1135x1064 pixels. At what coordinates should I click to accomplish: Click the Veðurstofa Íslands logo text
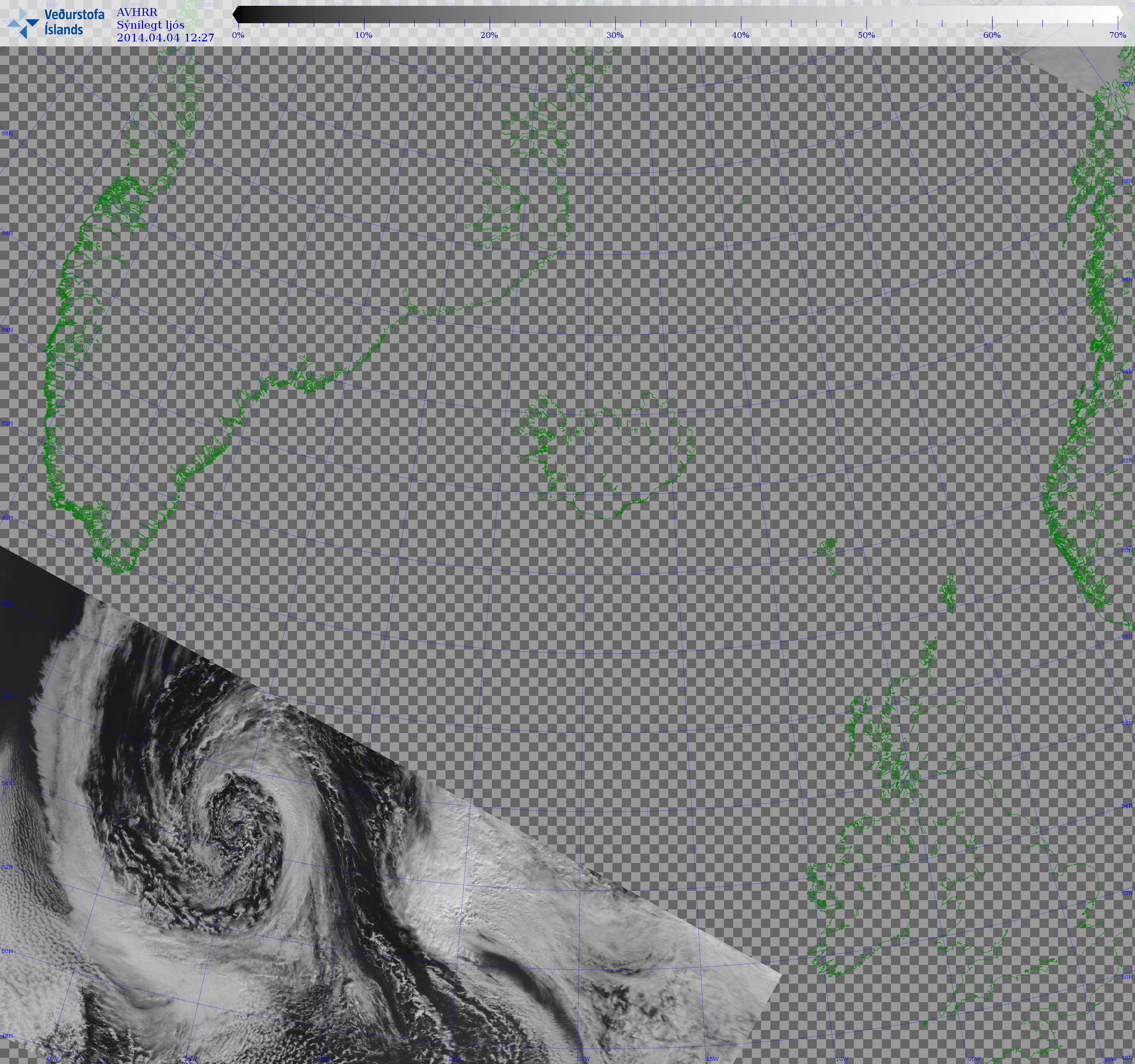(73, 22)
